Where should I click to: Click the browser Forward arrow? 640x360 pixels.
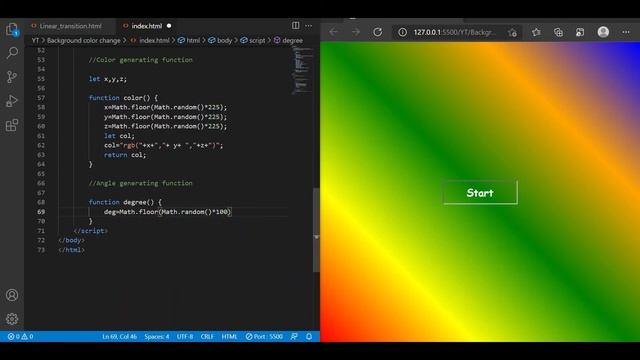tap(356, 32)
